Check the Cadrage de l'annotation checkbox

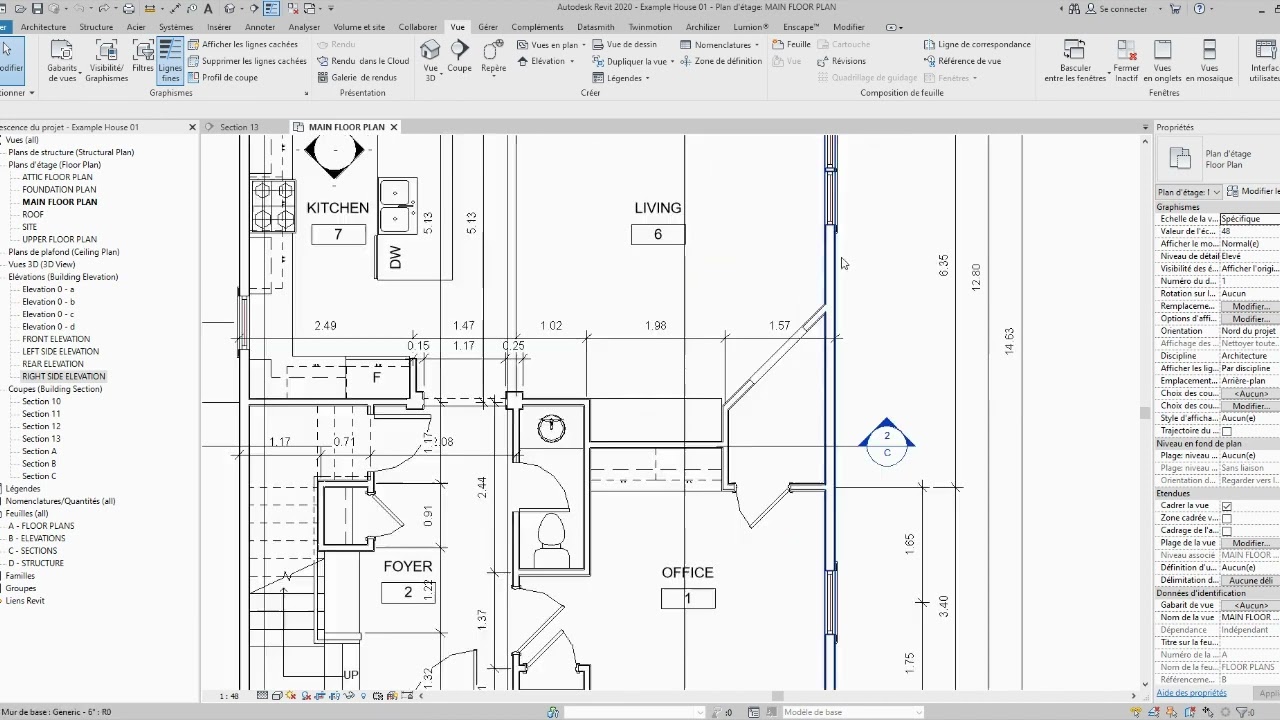click(1227, 531)
